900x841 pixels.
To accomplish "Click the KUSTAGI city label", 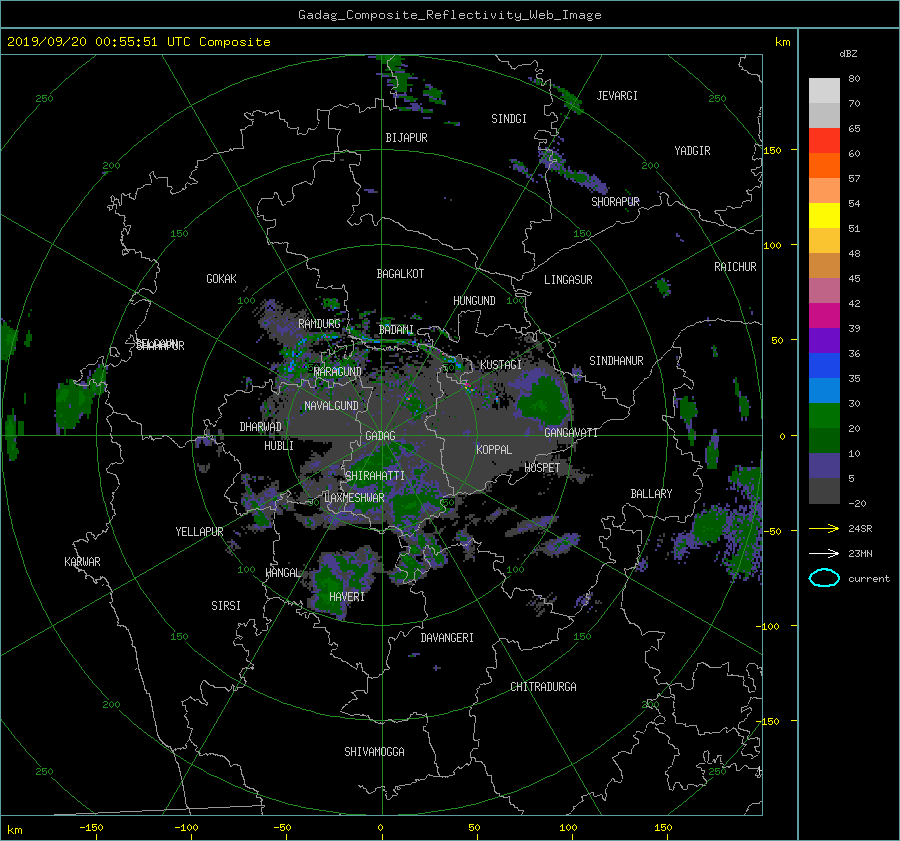I will click(x=501, y=365).
